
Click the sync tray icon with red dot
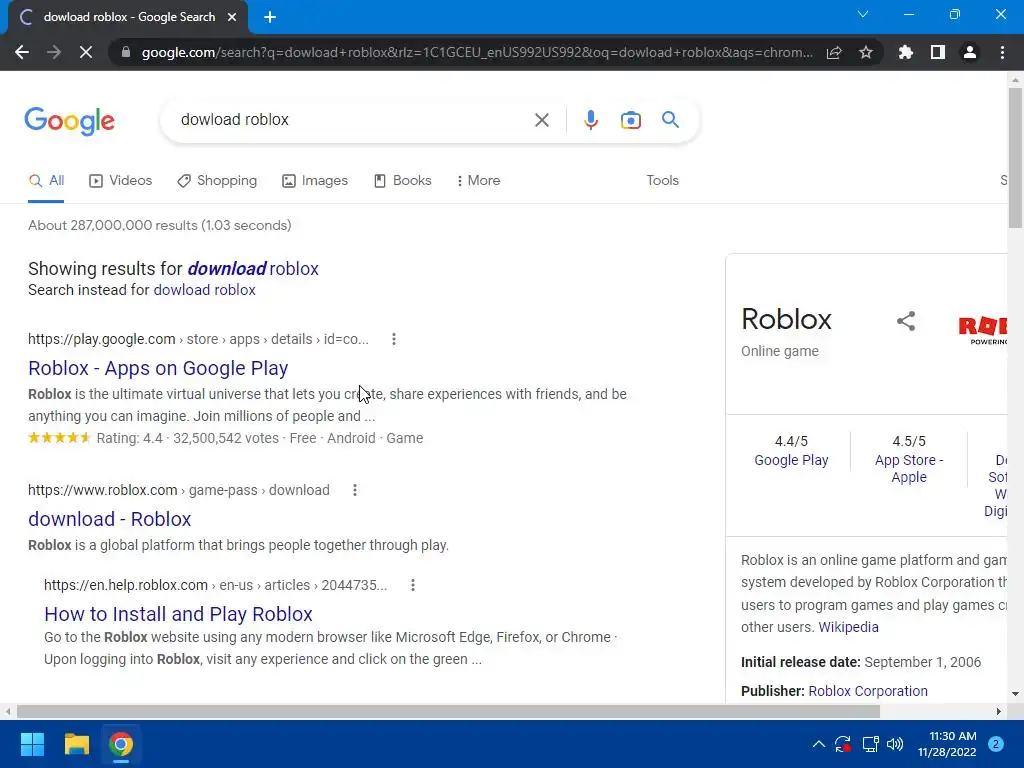843,744
